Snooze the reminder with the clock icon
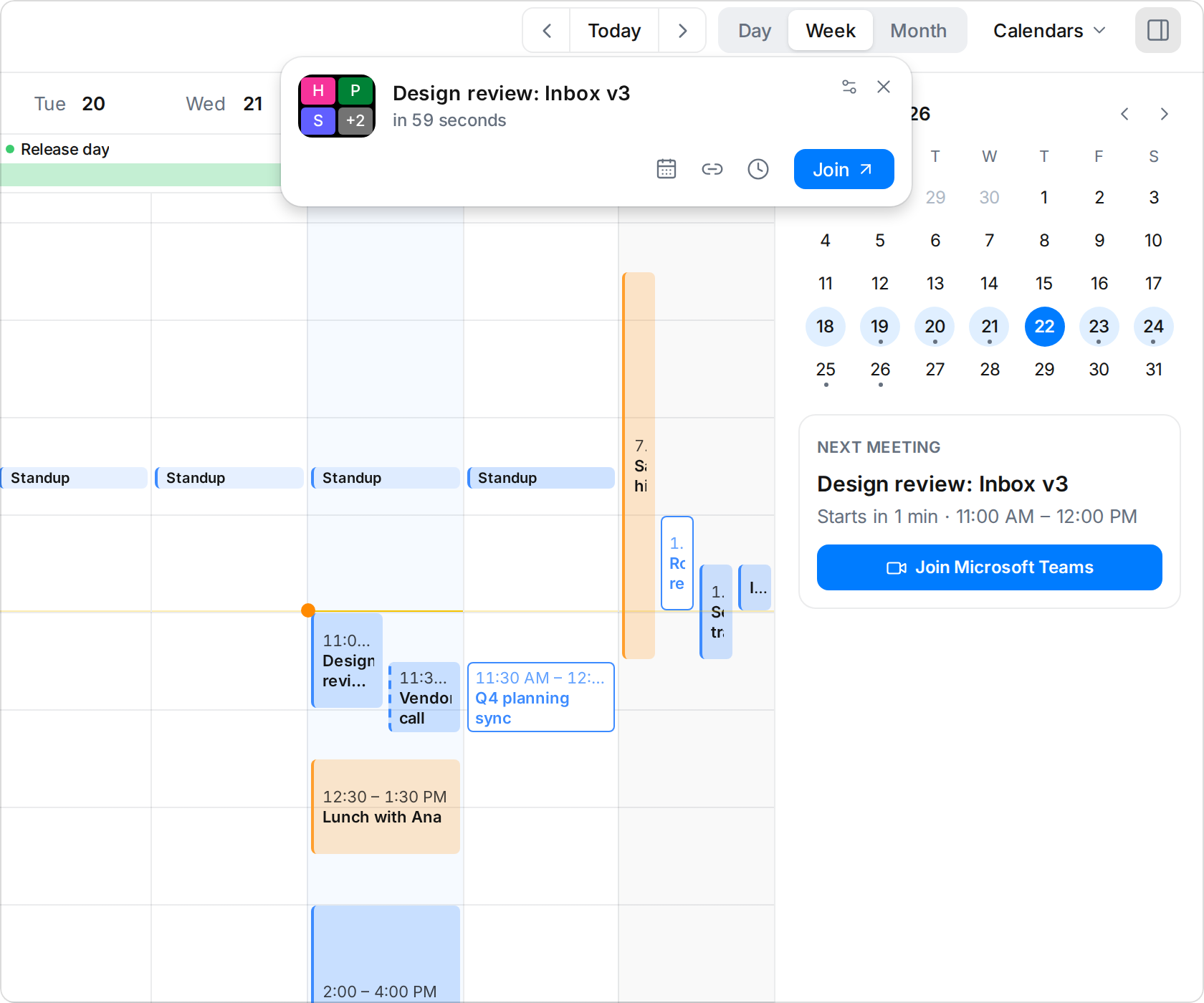Viewport: 1204px width, 1003px height. point(758,169)
